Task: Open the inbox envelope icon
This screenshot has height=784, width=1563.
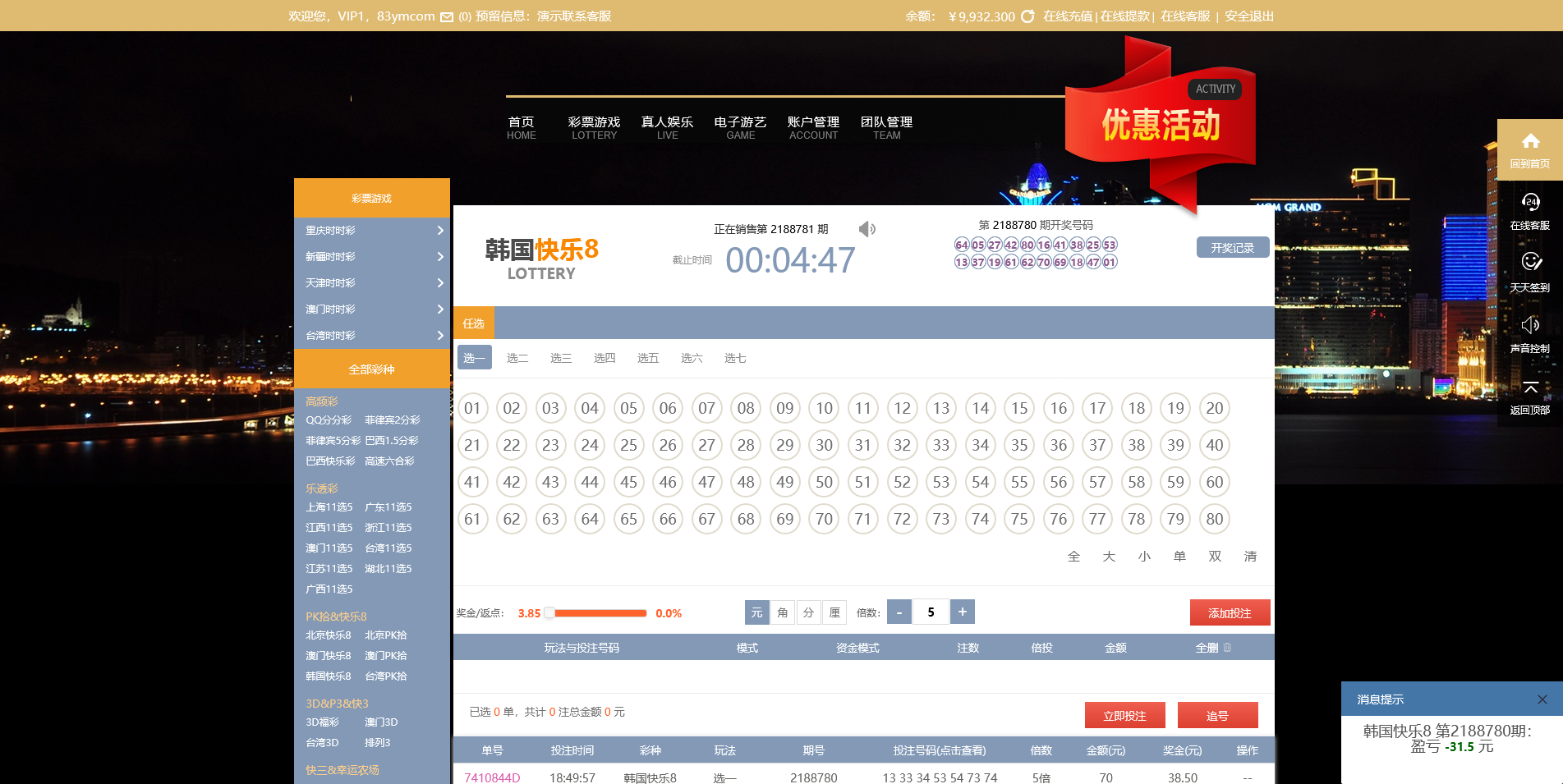Action: (447, 17)
